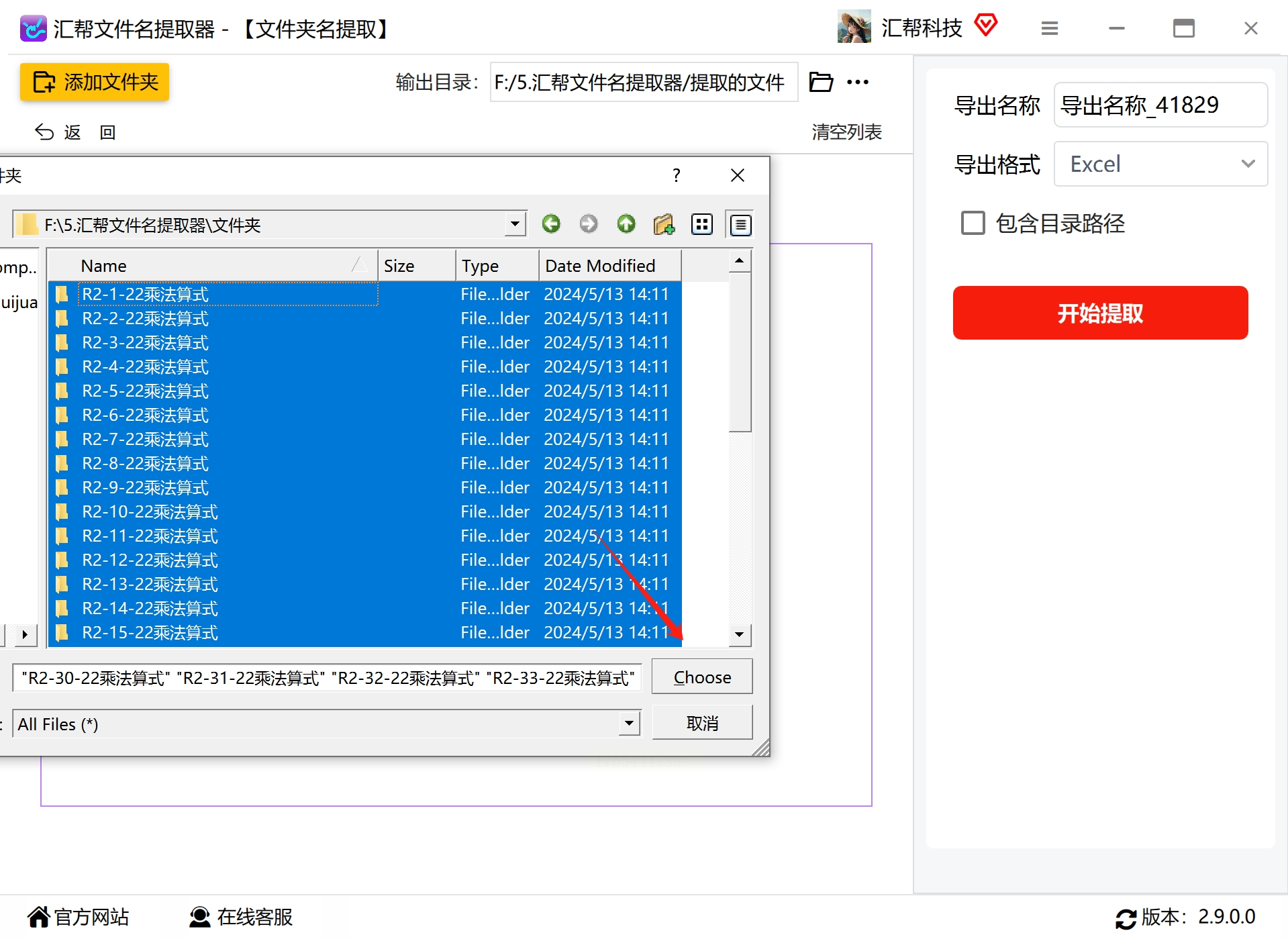Create a new folder in the dialog
The width and height of the screenshot is (1288, 939).
coord(664,224)
